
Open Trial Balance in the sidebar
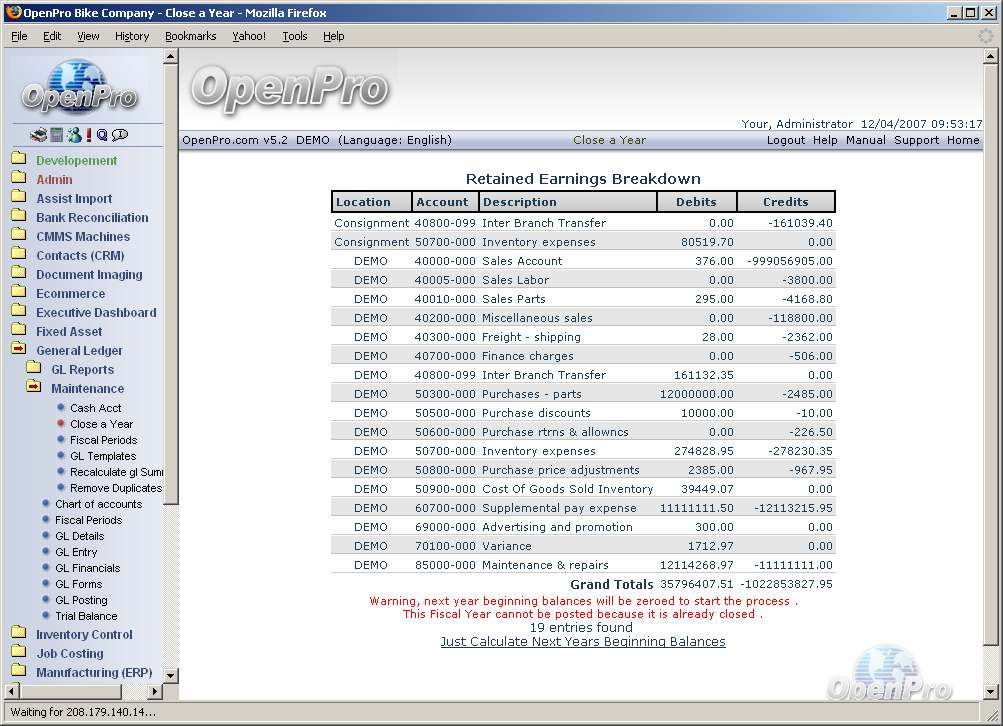pos(86,616)
